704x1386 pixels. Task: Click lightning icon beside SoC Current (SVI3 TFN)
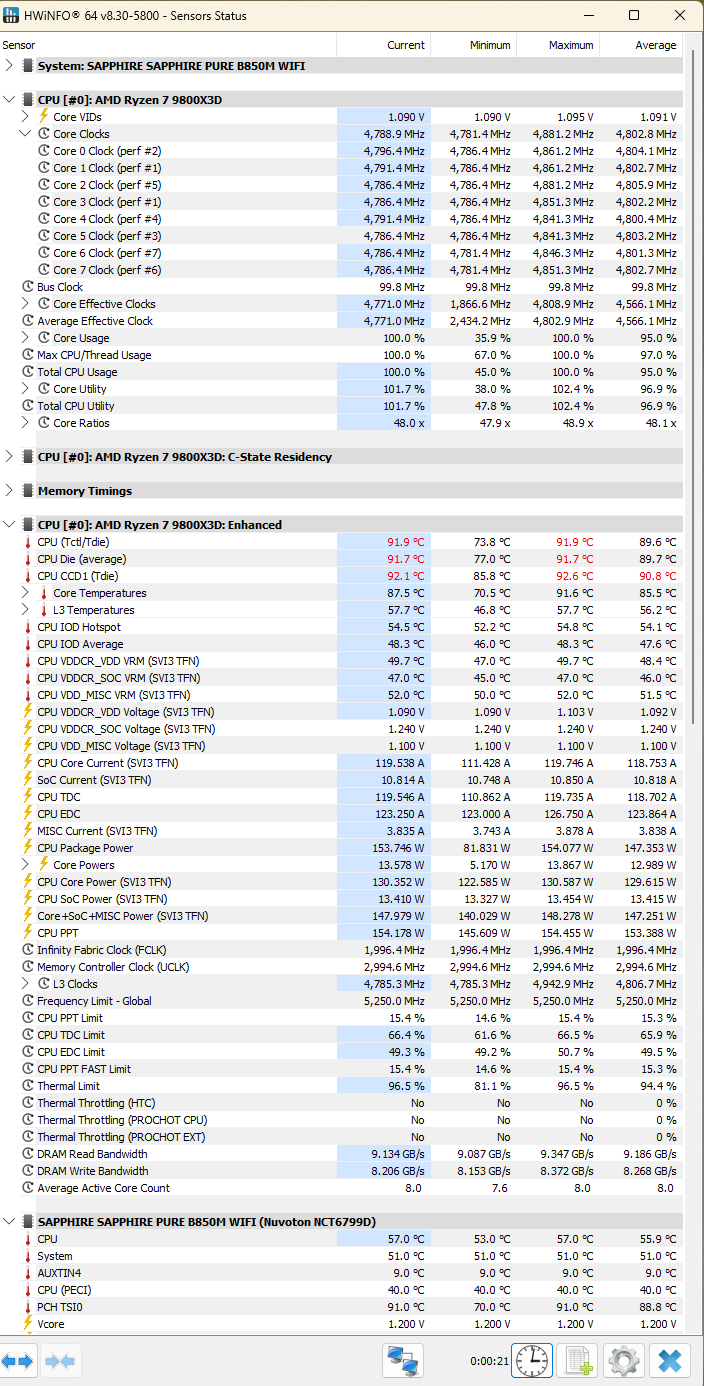[x=28, y=780]
